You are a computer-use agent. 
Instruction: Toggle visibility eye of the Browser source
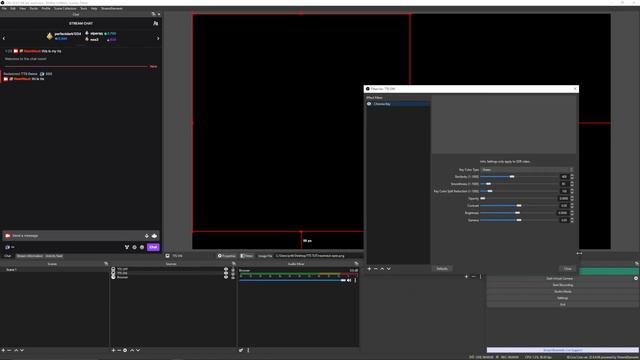pyautogui.click(x=226, y=277)
